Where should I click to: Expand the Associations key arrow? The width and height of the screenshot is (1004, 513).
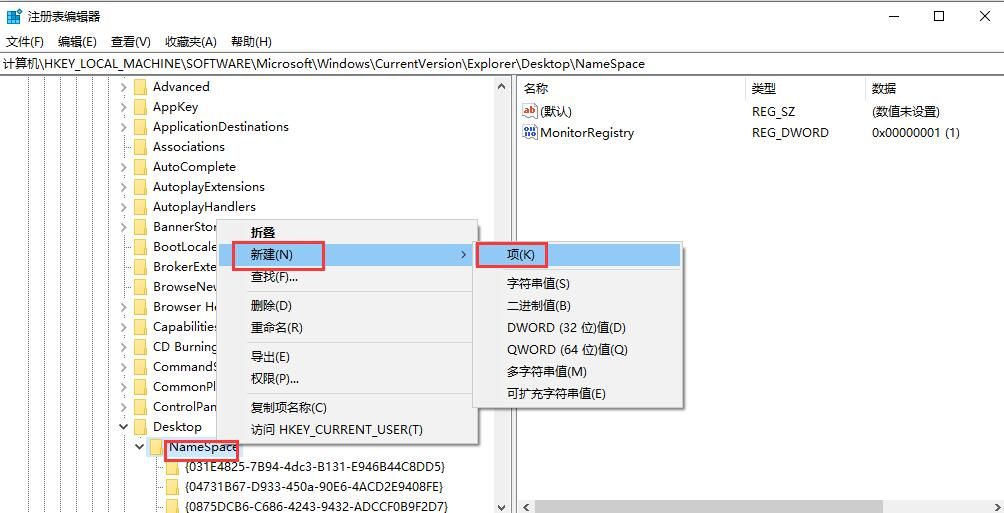[x=124, y=147]
